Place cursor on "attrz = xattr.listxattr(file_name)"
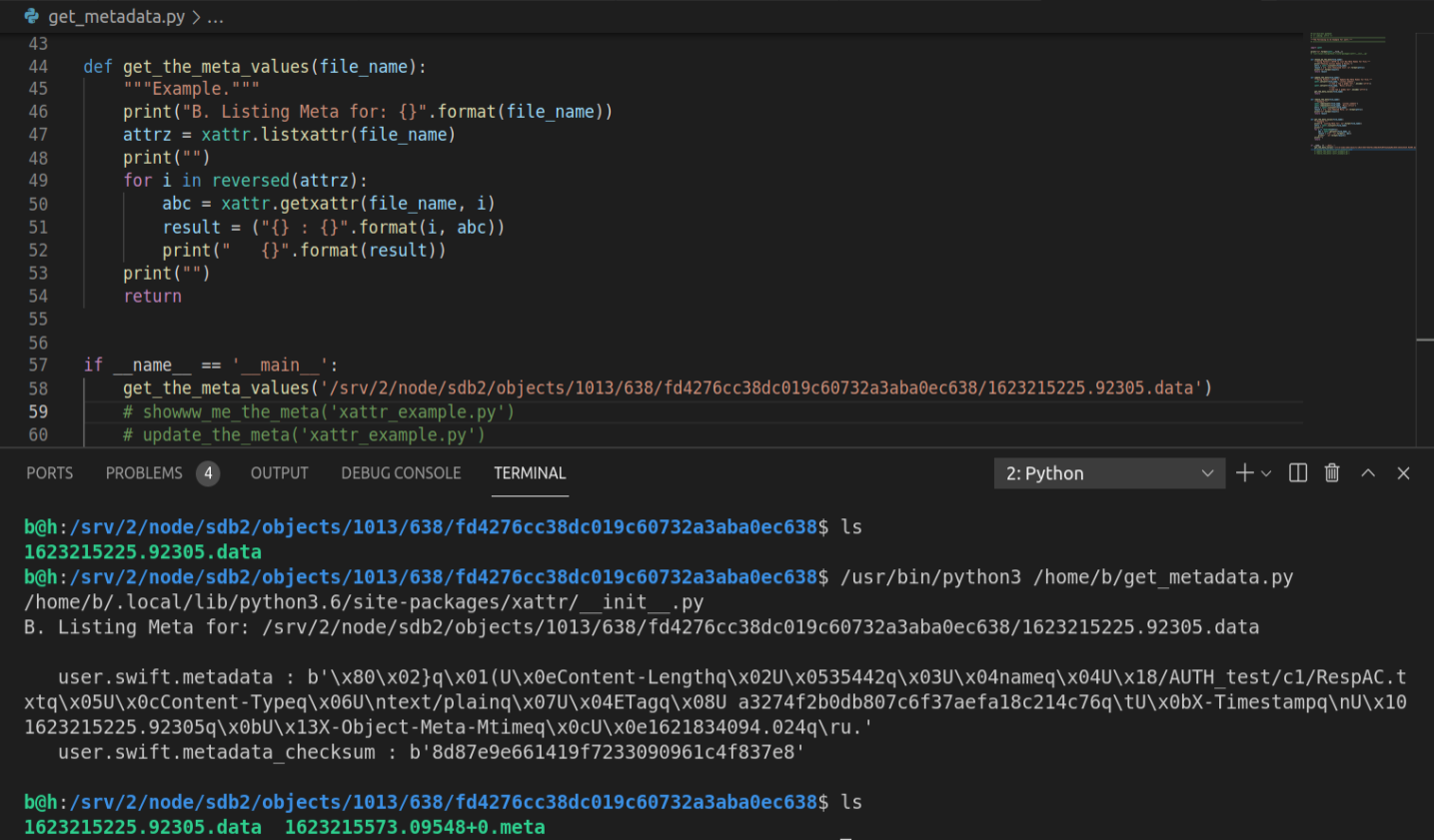Image resolution: width=1438 pixels, height=840 pixels. [x=289, y=135]
